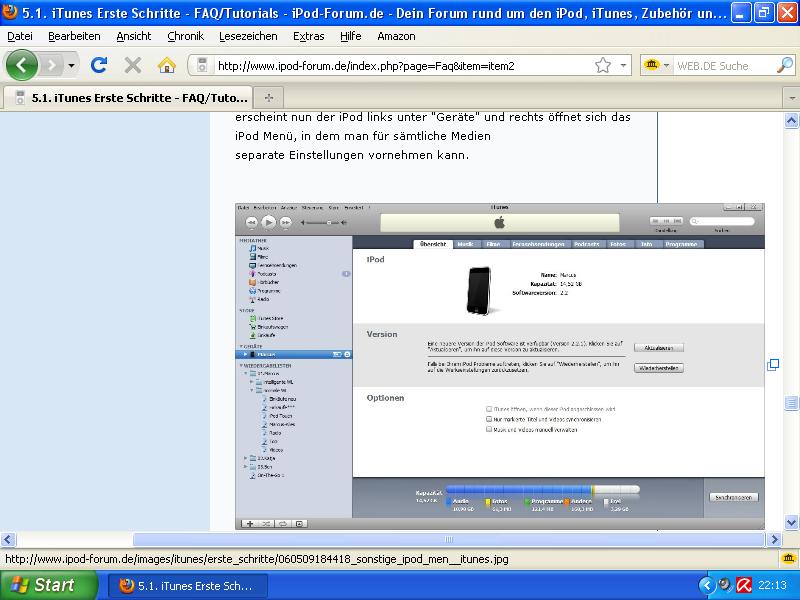Click the plus add-playlist button in iTunes
The height and width of the screenshot is (600, 800).
250,523
